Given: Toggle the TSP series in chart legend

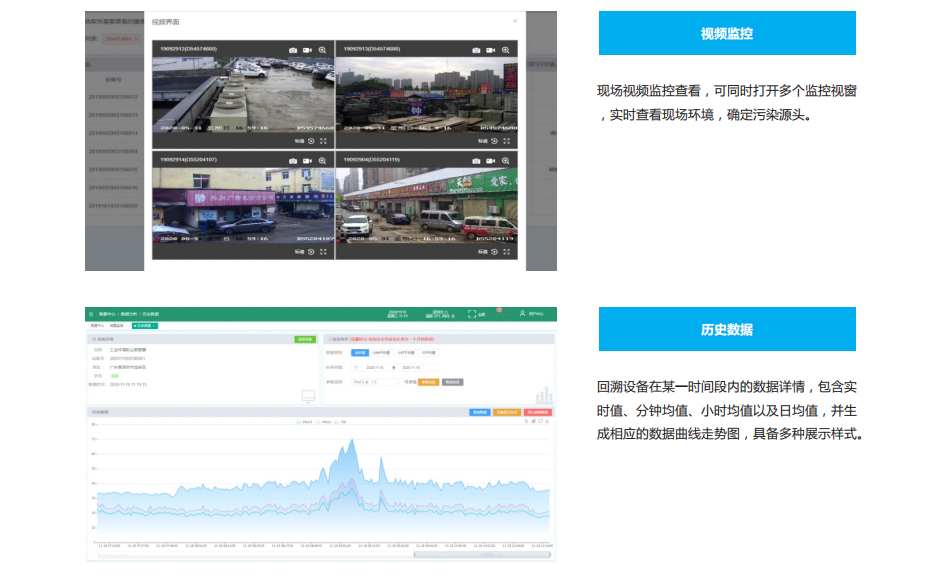Looking at the screenshot, I should pos(341,422).
